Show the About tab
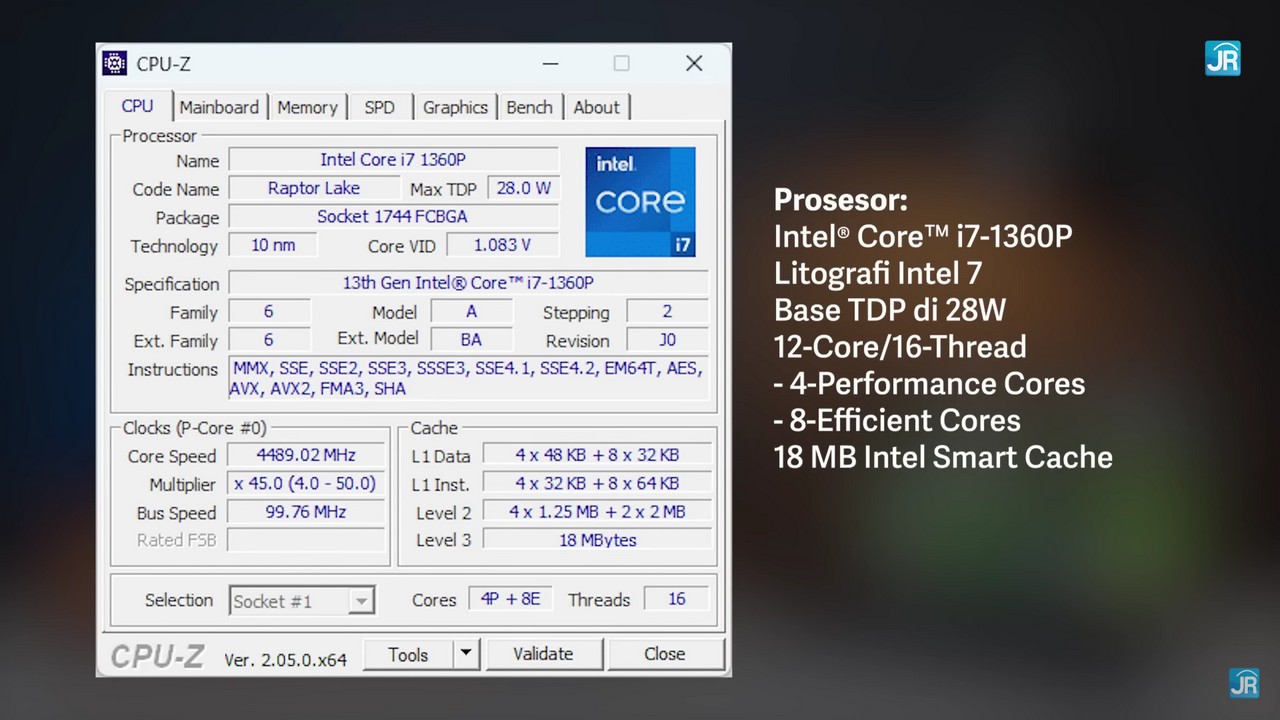1280x720 pixels. coord(596,107)
